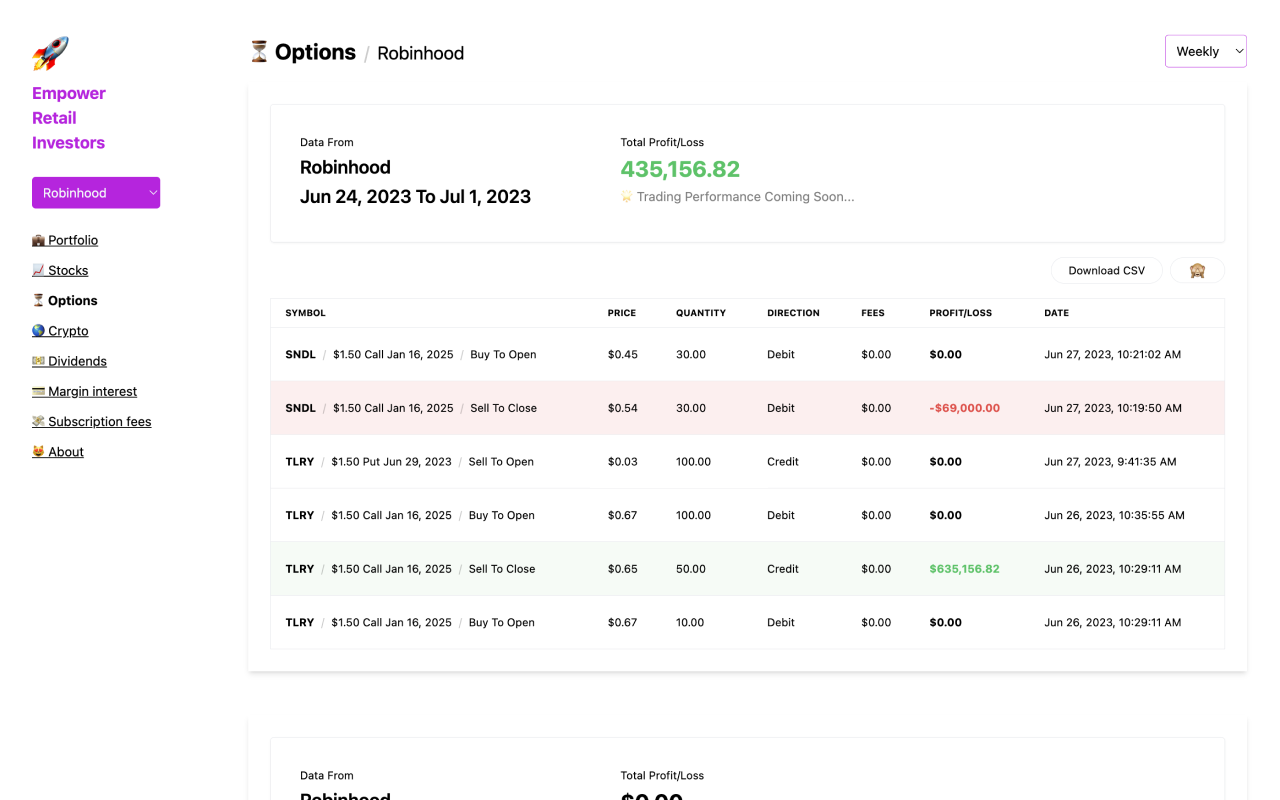
Task: Click the rocket logo icon
Action: tap(52, 52)
